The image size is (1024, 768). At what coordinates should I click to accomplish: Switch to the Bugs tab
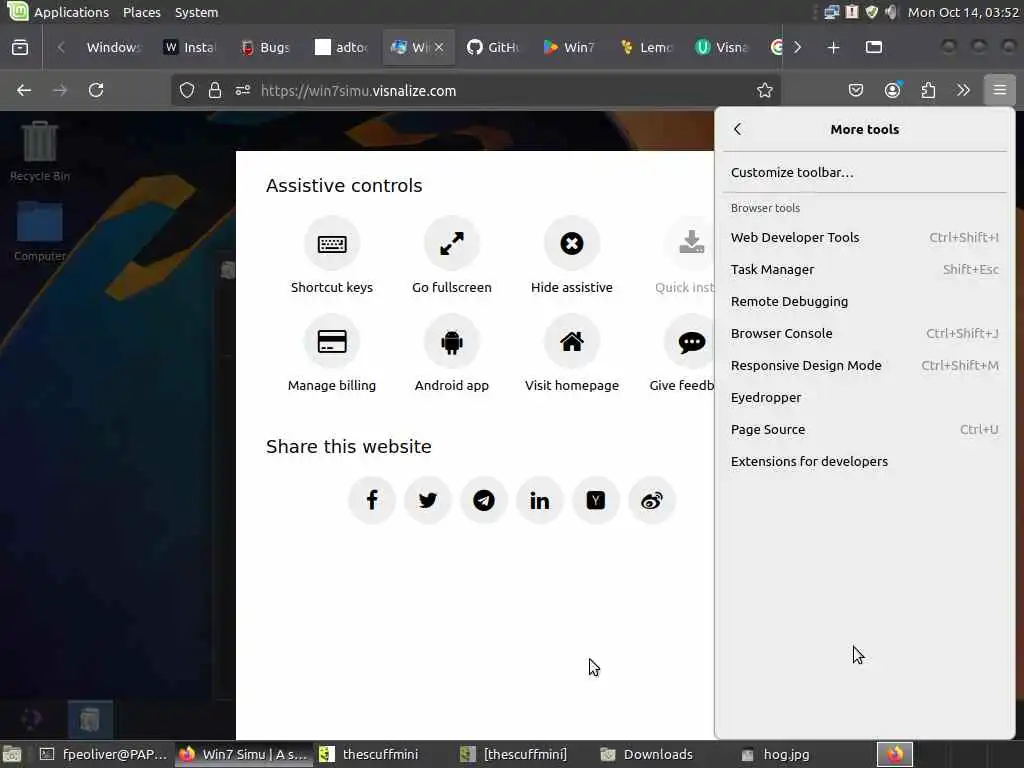265,47
